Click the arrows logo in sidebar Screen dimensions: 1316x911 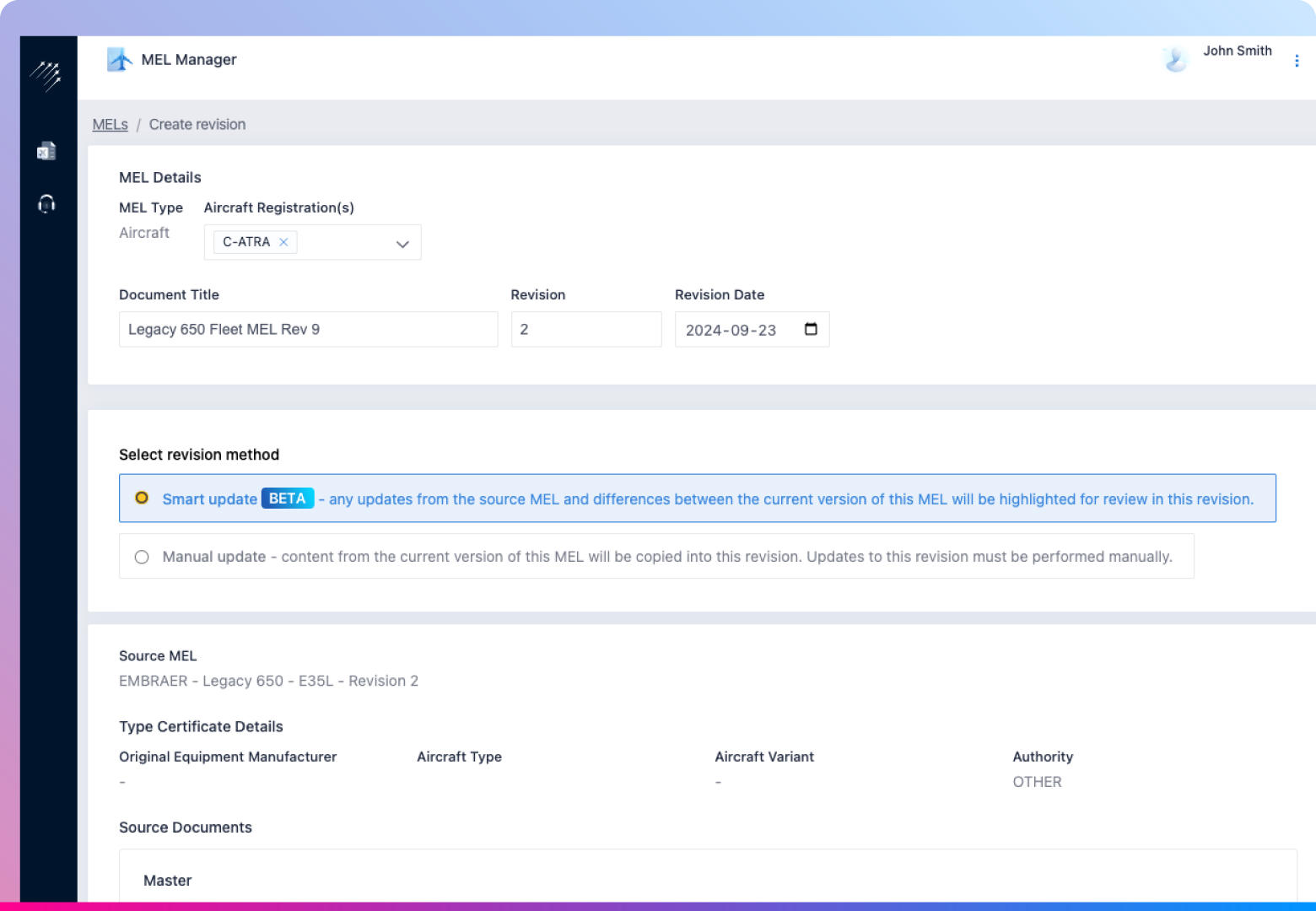click(46, 76)
